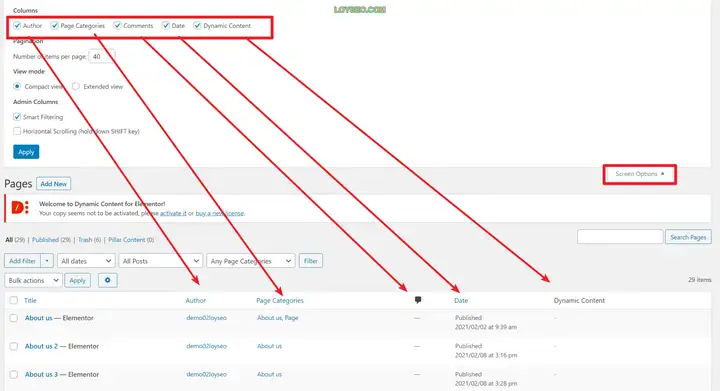Open the Bulk actions dropdown
This screenshot has width=720, height=391.
[33, 280]
